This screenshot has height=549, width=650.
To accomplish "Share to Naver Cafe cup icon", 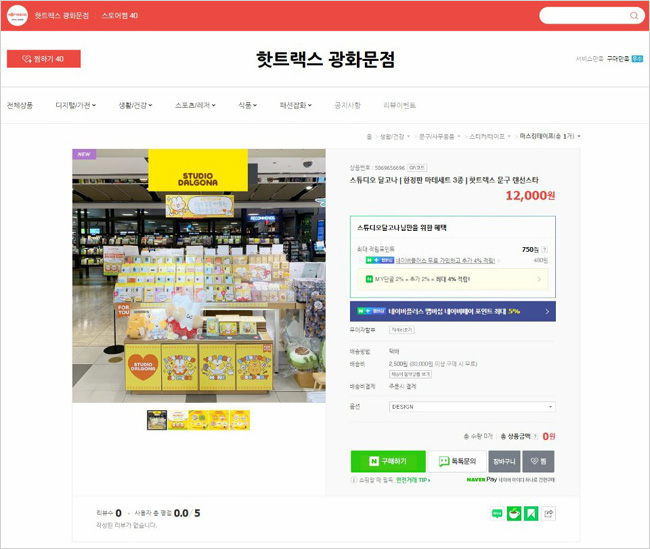I will click(x=514, y=514).
